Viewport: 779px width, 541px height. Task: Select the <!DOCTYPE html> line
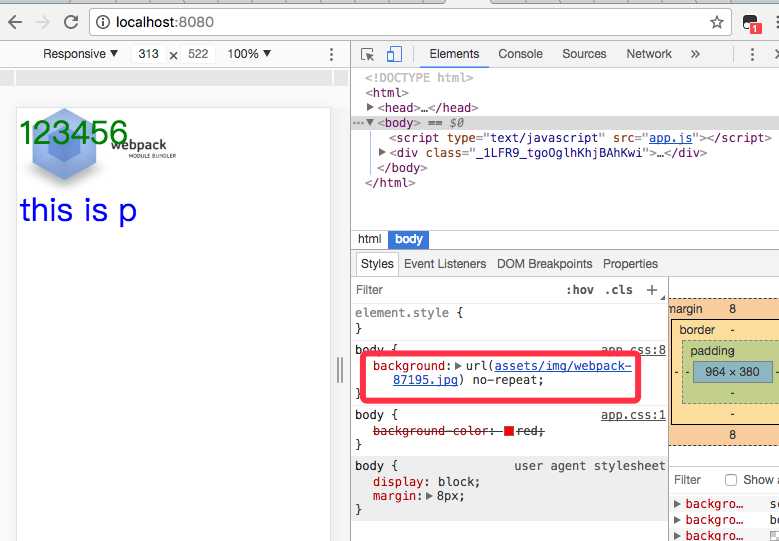[x=419, y=77]
